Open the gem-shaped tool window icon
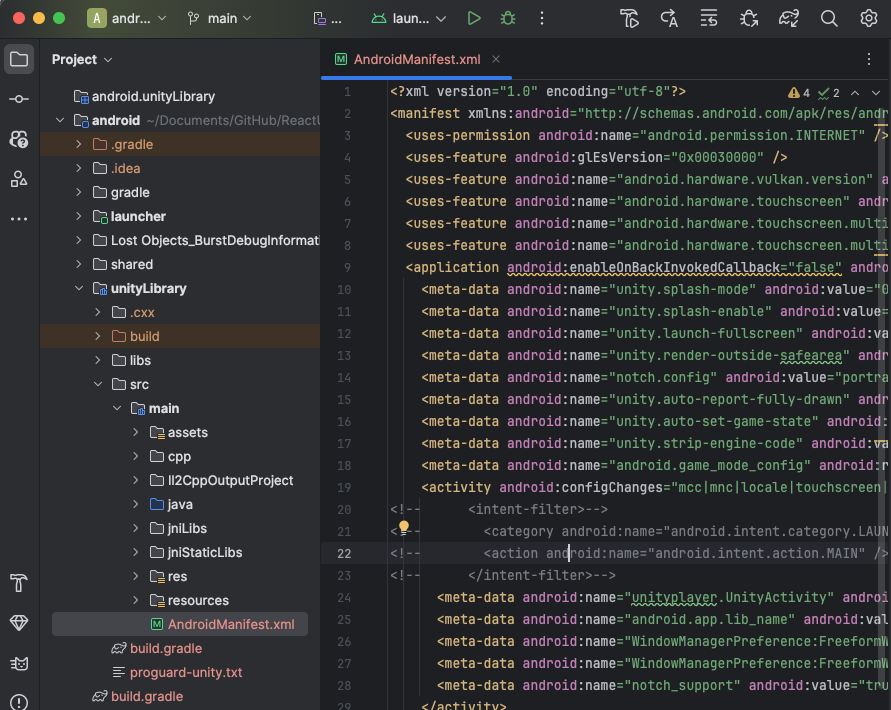Image resolution: width=891 pixels, height=710 pixels. click(19, 623)
